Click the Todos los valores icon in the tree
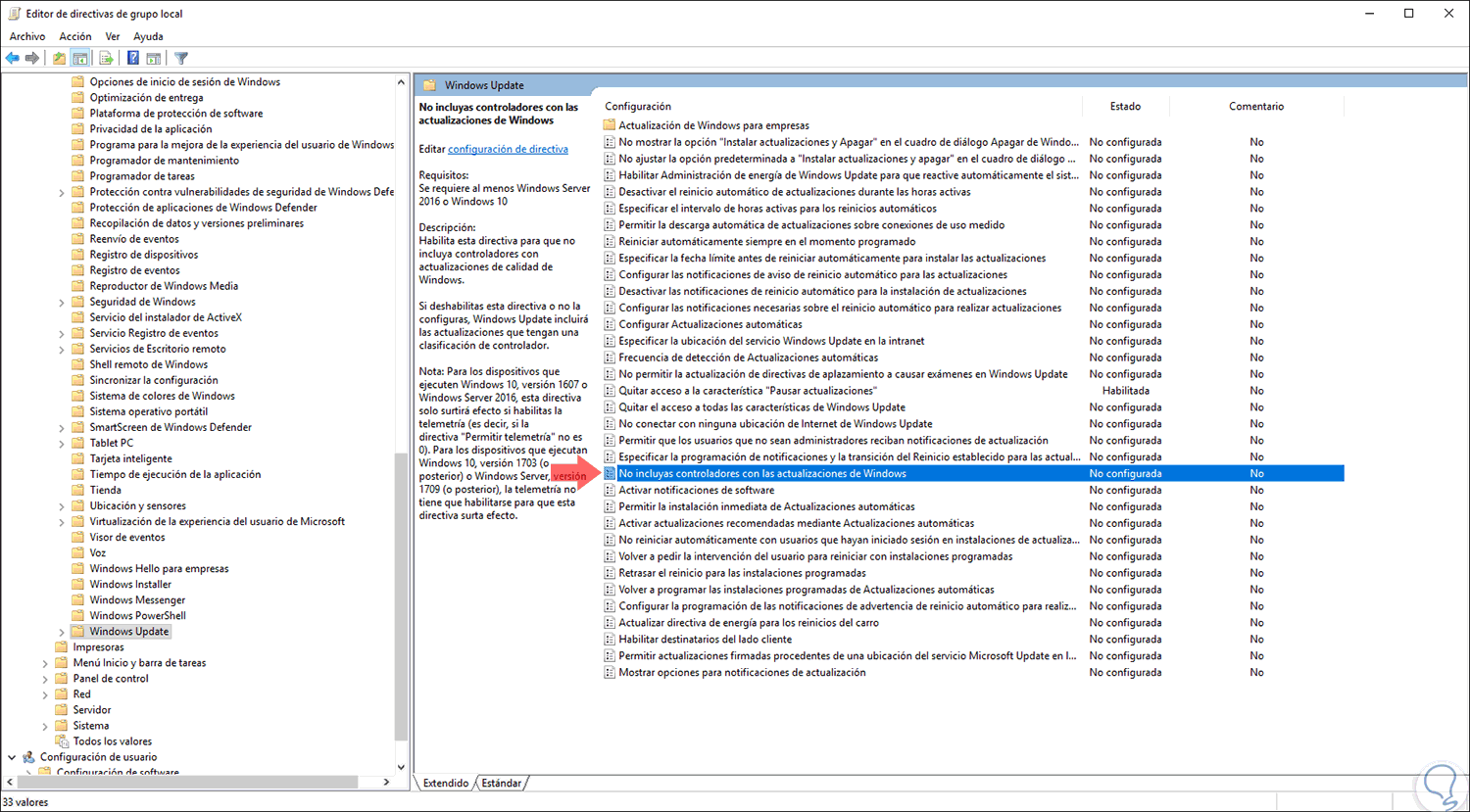The width and height of the screenshot is (1470, 812). point(62,741)
